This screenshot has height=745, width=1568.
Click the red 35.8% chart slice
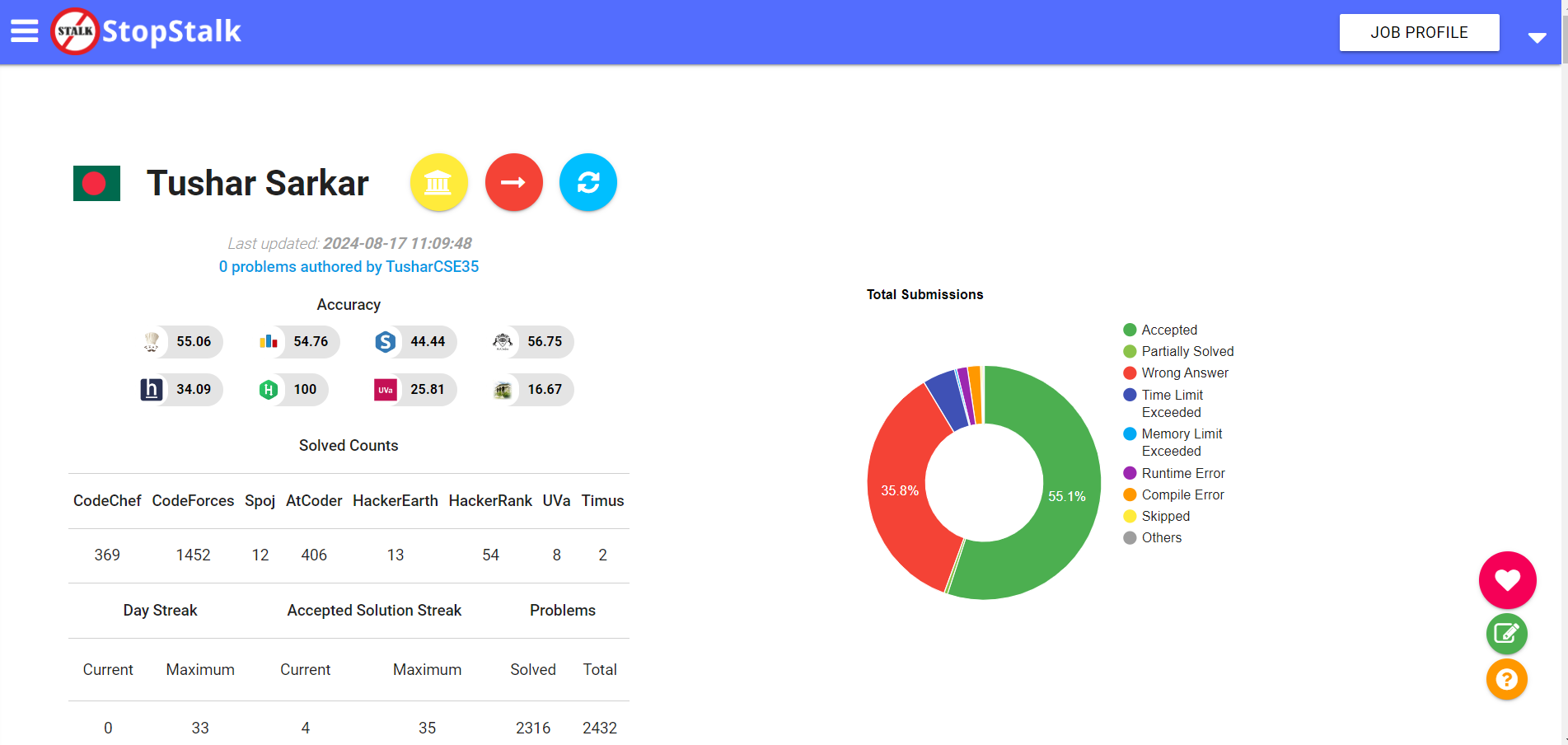pyautogui.click(x=900, y=490)
